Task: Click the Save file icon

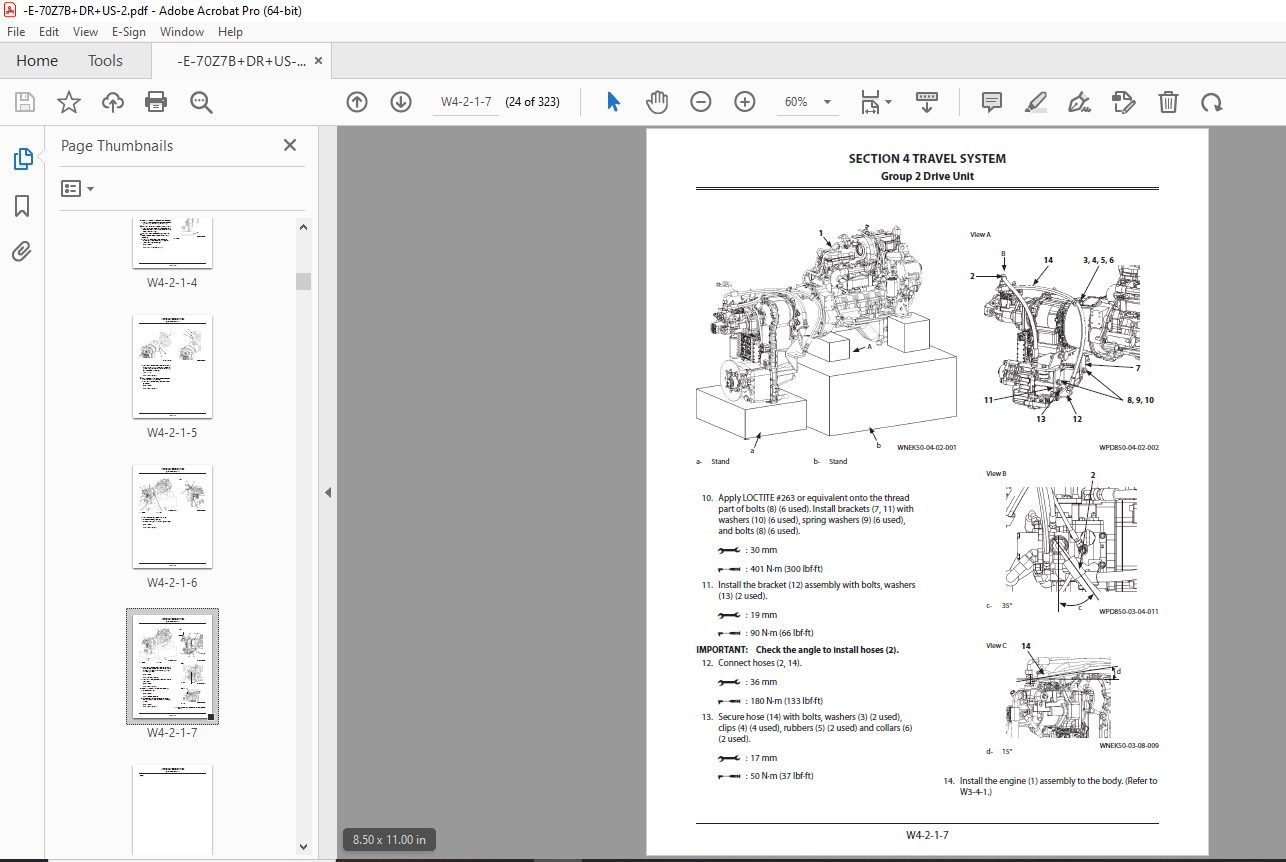Action: pyautogui.click(x=25, y=102)
